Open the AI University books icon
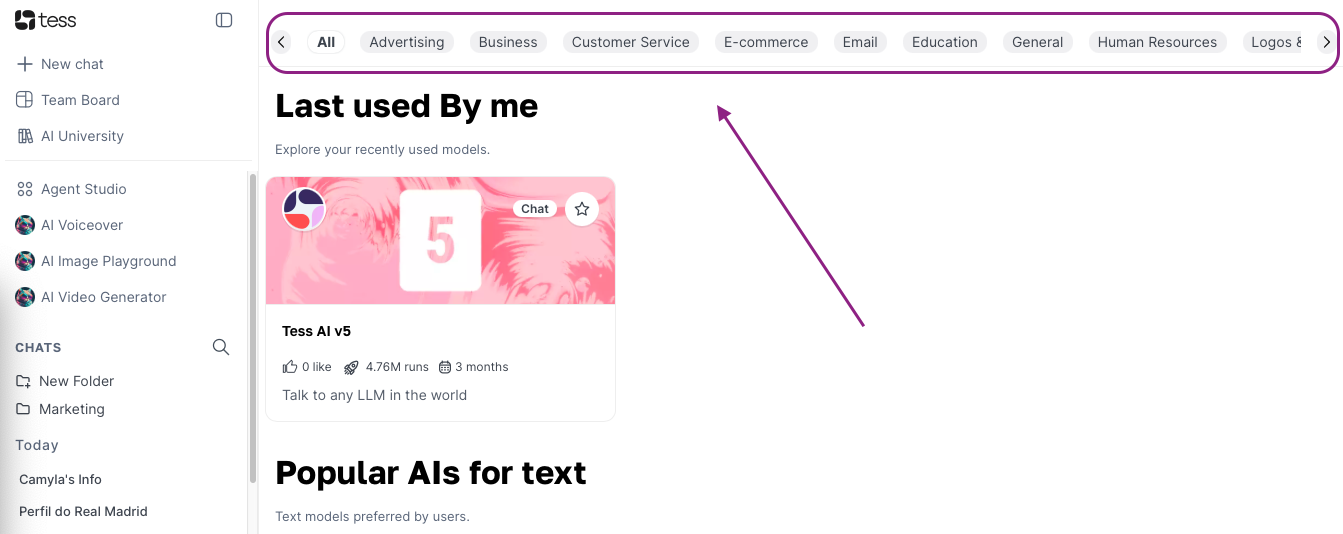 pos(25,136)
